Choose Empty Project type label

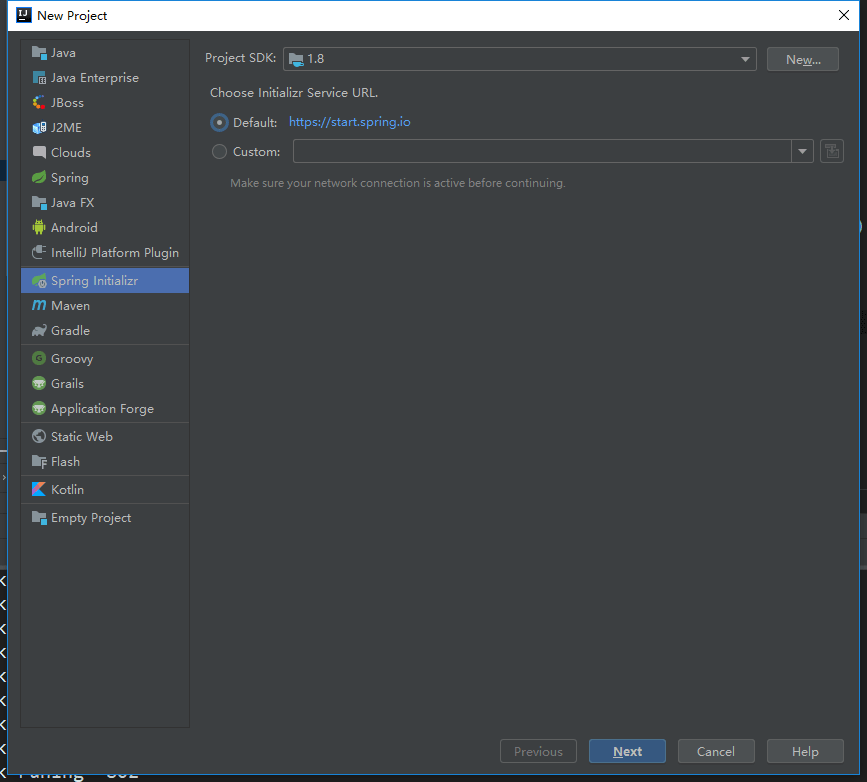coord(91,518)
